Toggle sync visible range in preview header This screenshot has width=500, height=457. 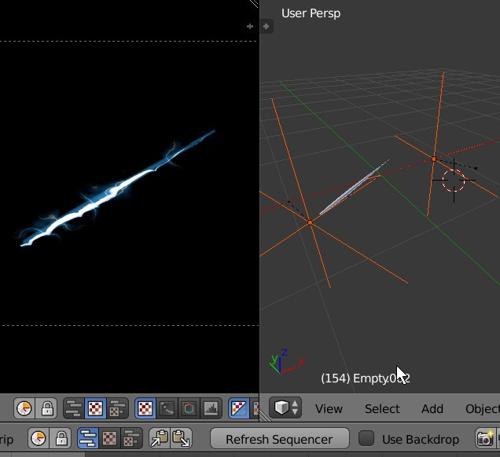(x=24, y=408)
